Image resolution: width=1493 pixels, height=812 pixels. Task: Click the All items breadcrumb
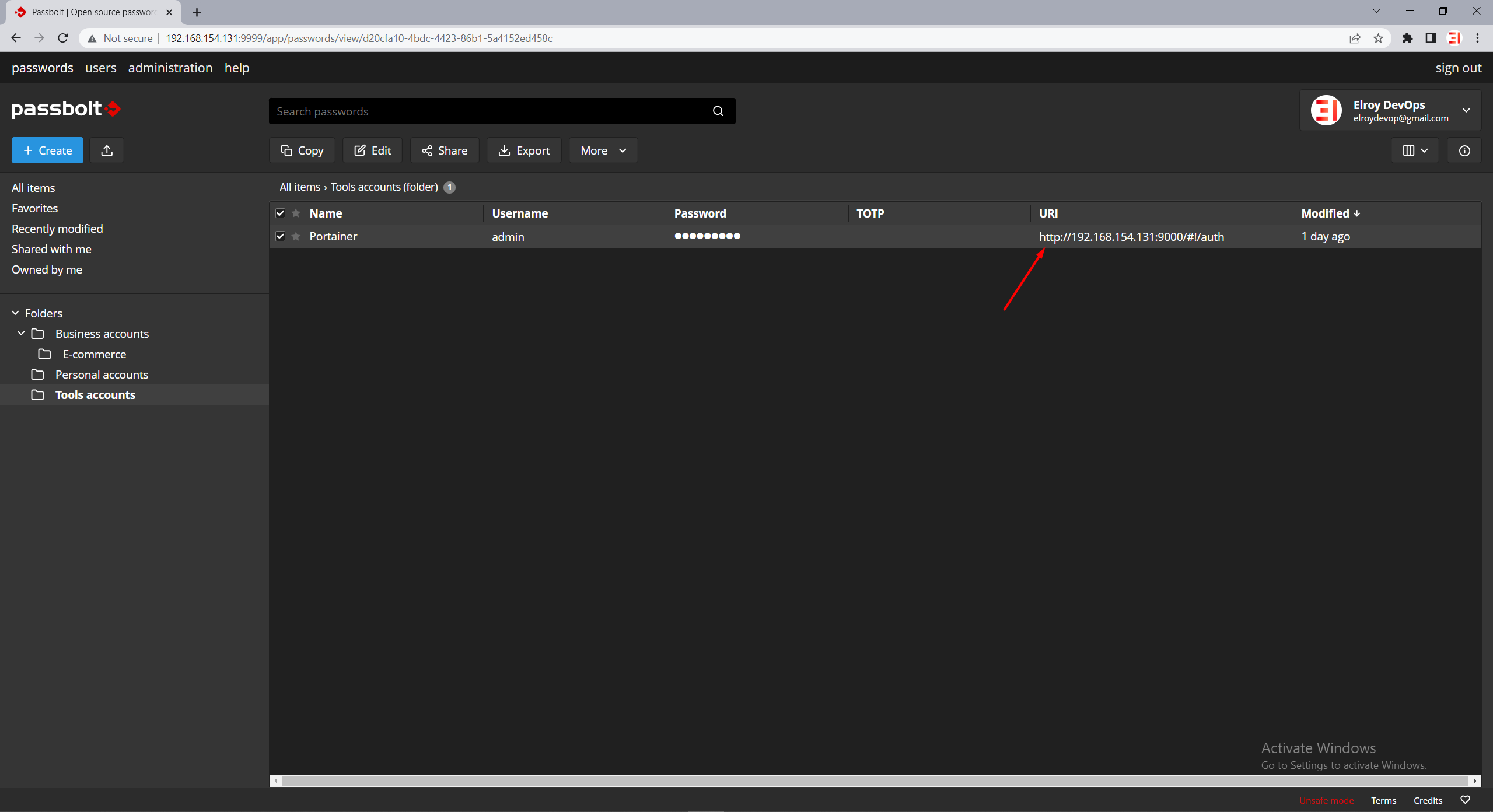click(x=300, y=187)
